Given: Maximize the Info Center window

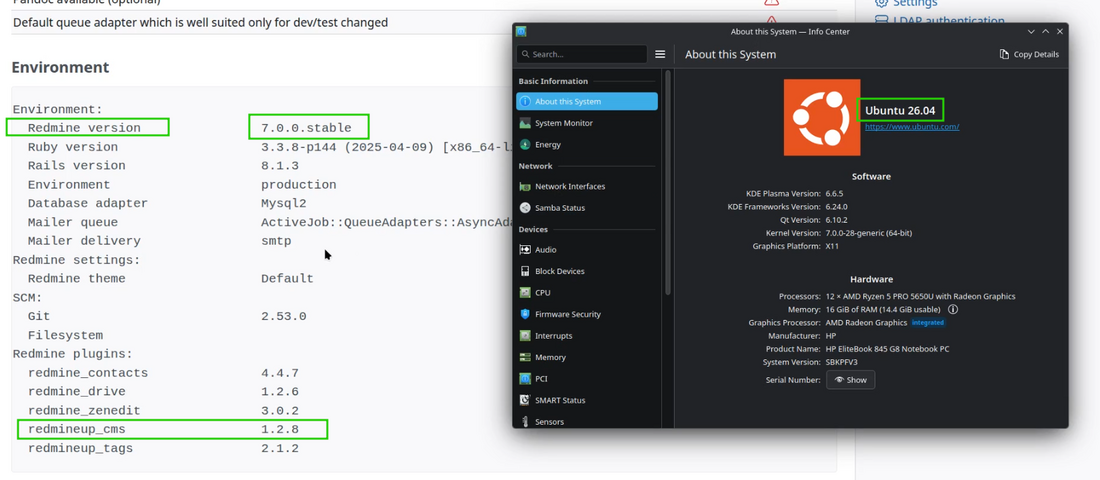Looking at the screenshot, I should pyautogui.click(x=1046, y=32).
